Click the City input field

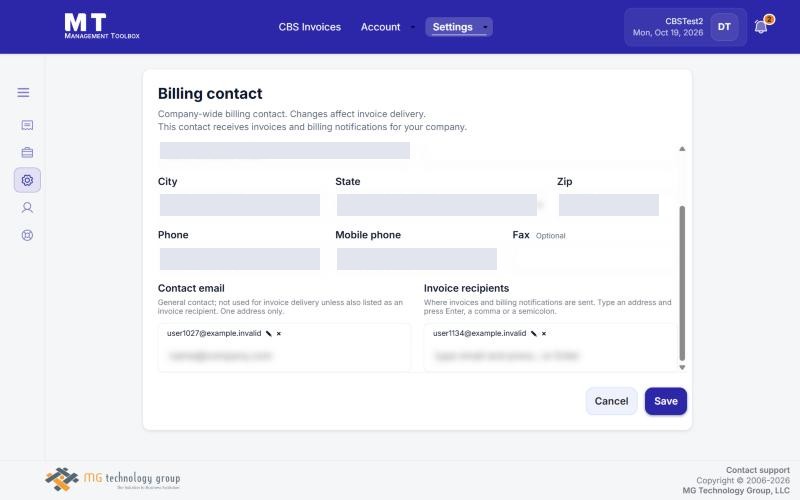(240, 205)
